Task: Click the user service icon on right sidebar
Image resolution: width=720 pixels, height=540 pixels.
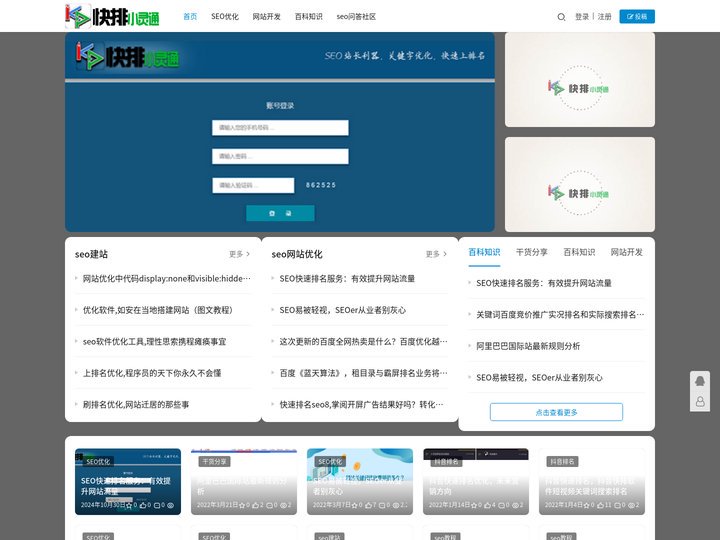Action: click(700, 402)
